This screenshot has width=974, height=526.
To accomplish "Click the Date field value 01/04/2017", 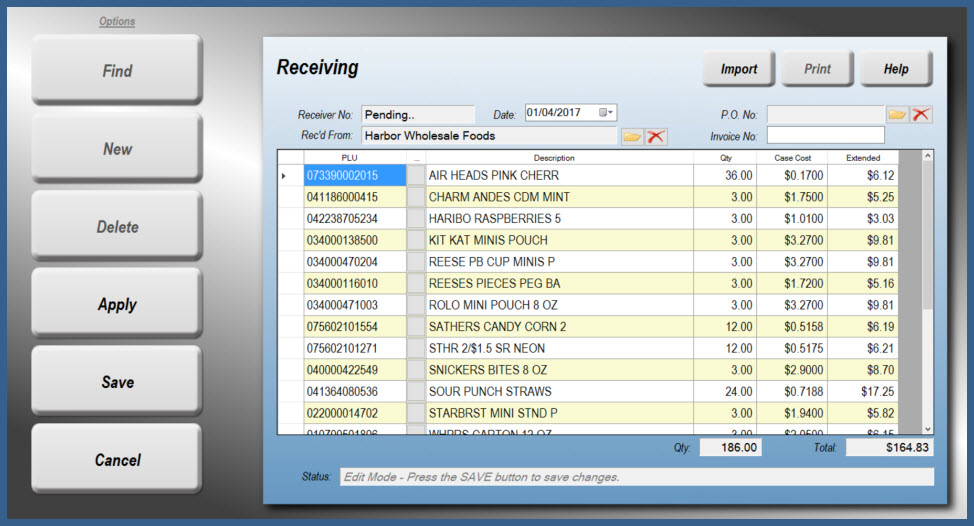I will pyautogui.click(x=553, y=112).
